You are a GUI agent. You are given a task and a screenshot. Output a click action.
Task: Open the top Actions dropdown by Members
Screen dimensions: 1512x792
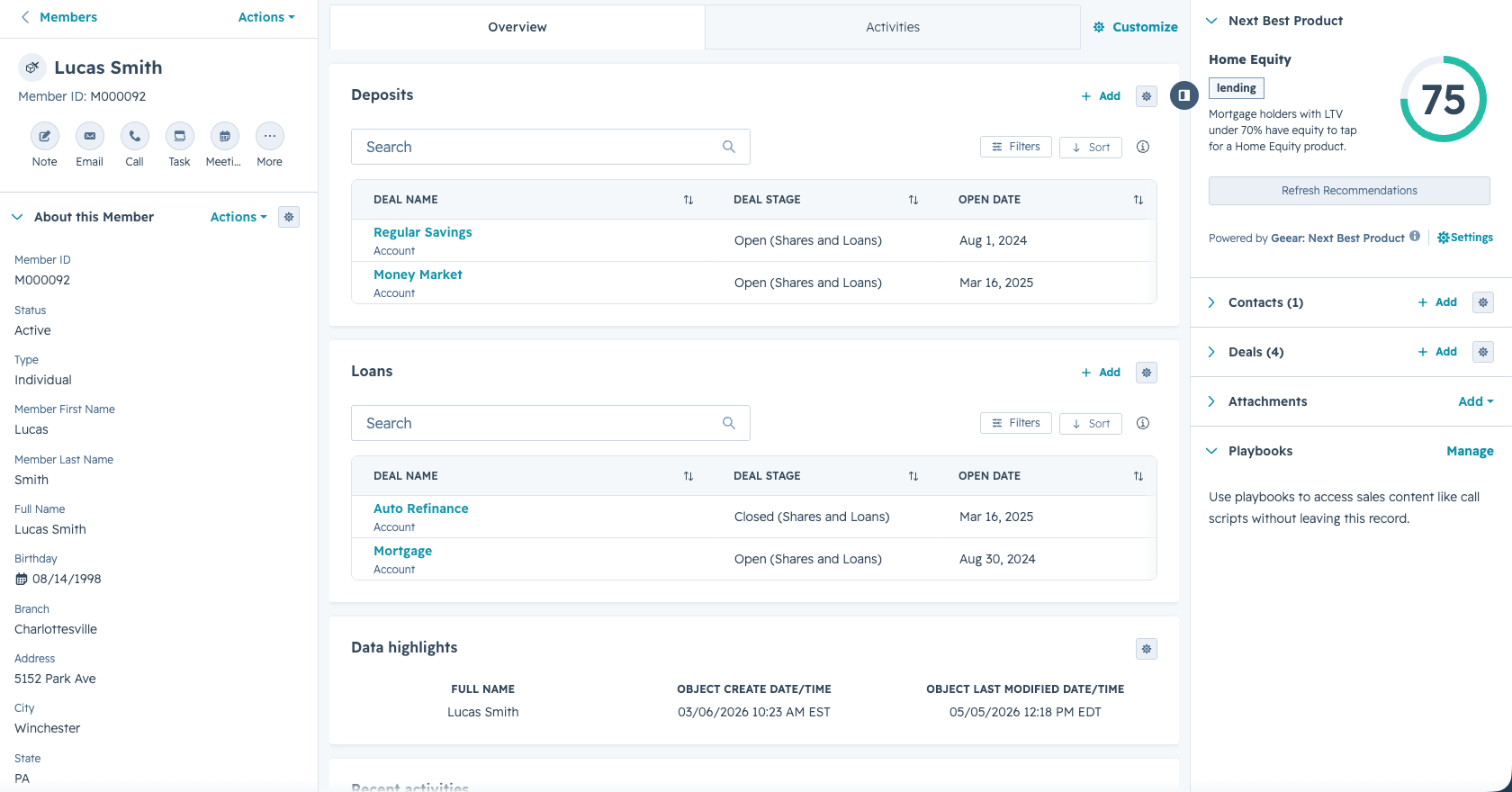pos(266,17)
